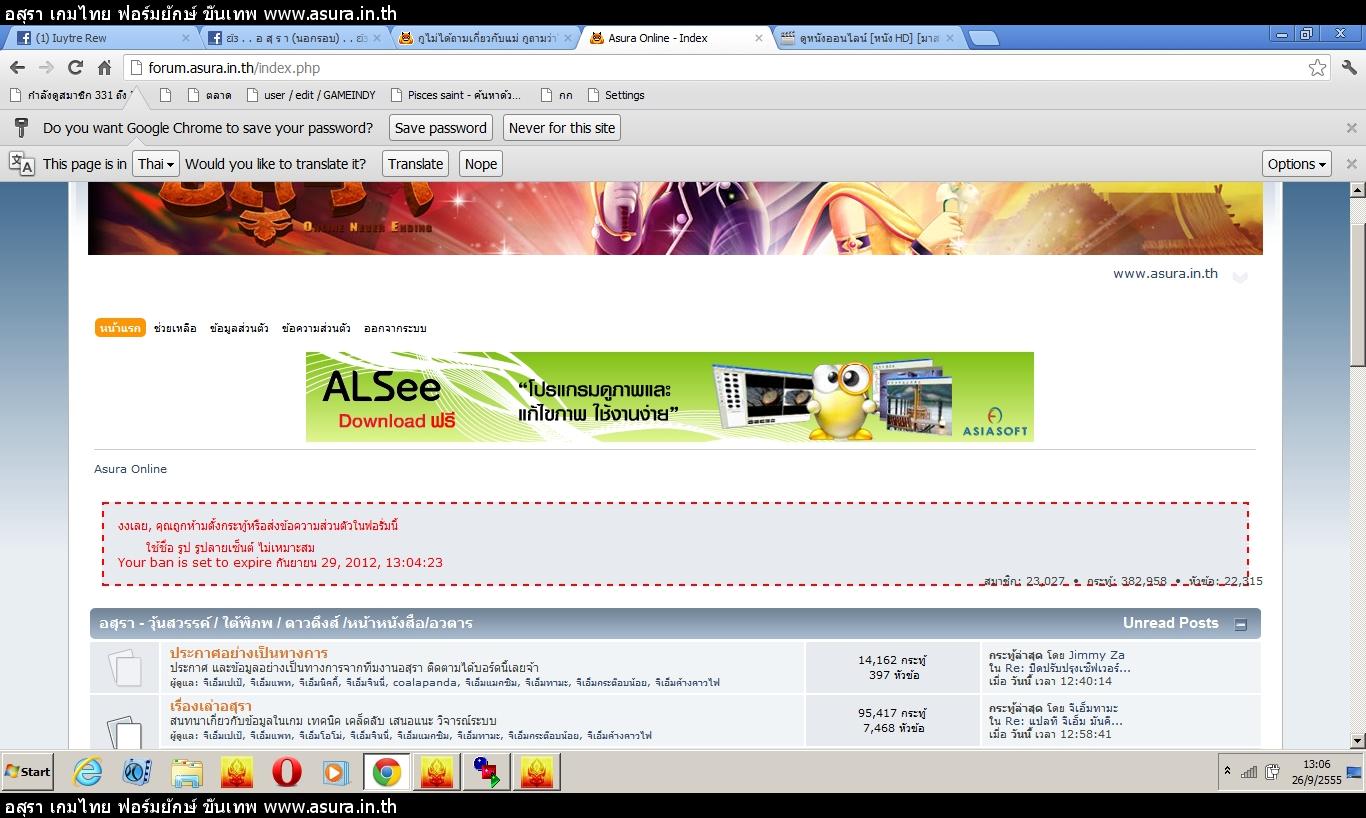Click the key icon on password bar
This screenshot has width=1366, height=818.
21,128
